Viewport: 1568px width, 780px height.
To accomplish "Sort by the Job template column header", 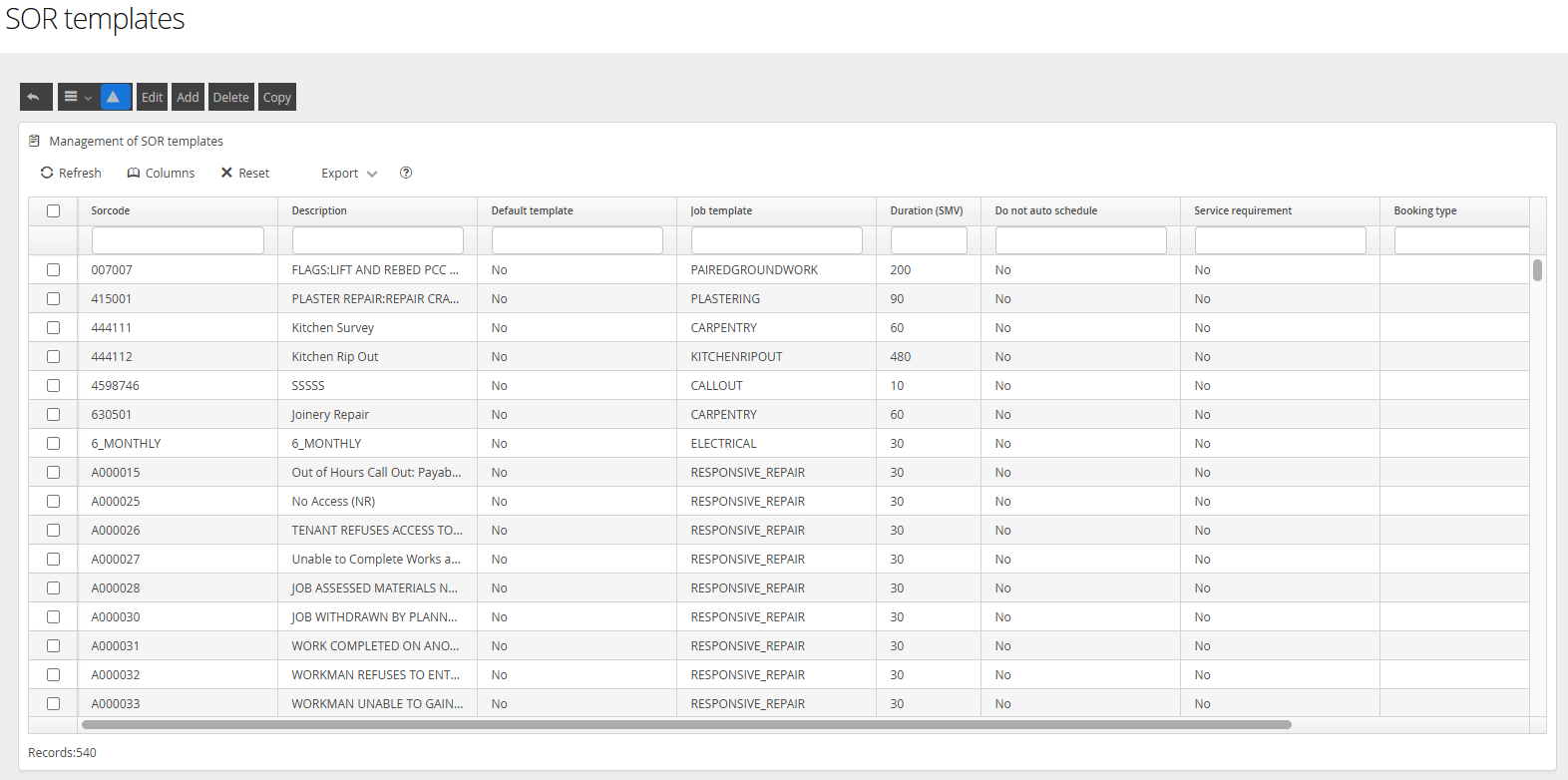I will click(721, 210).
